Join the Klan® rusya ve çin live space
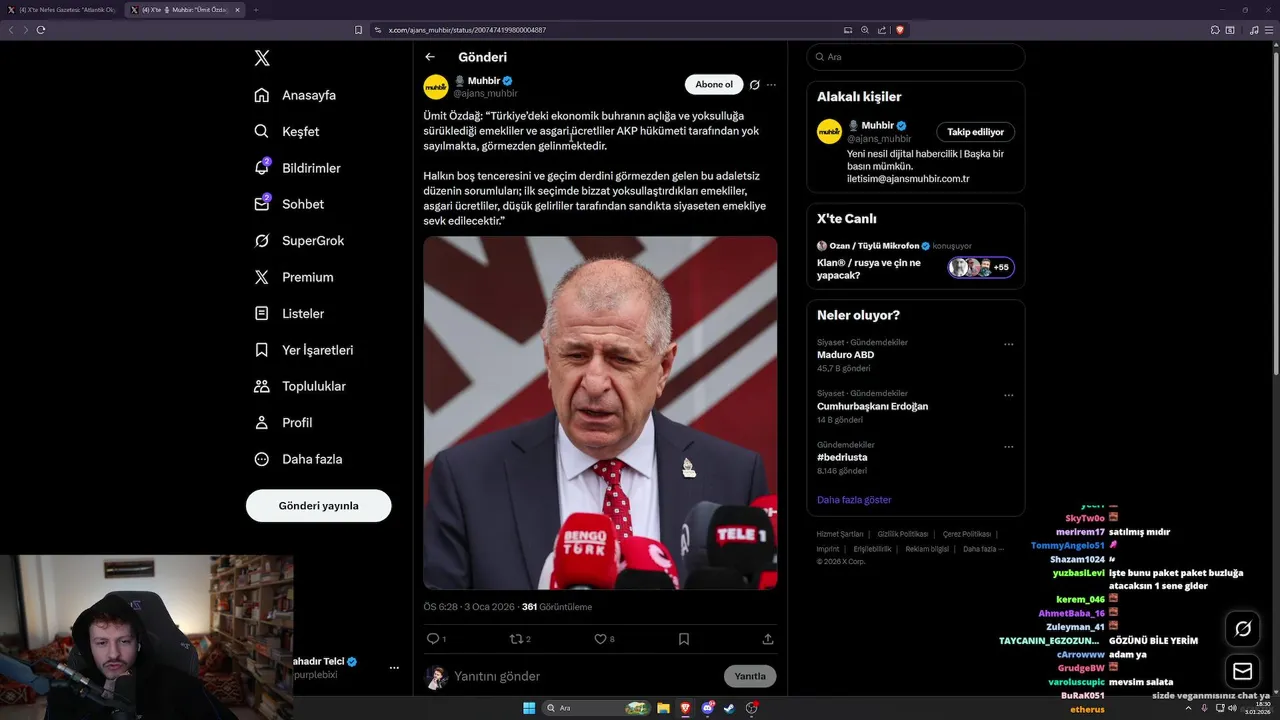This screenshot has width=1280, height=720. click(869, 269)
